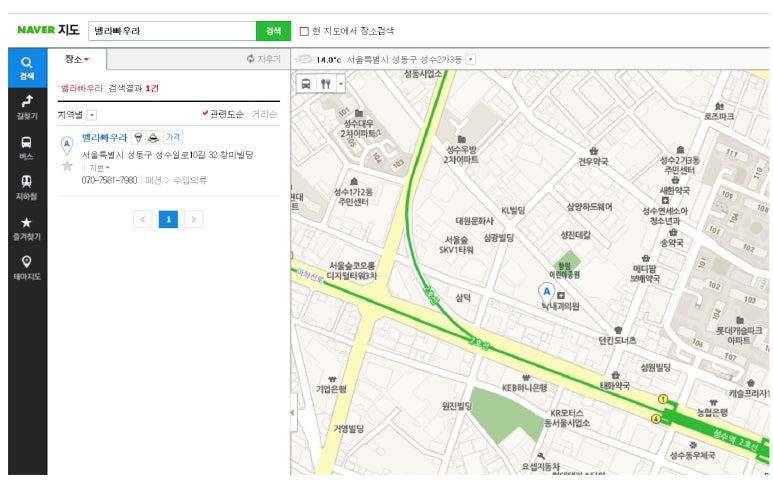773x483 pixels.
Task: Click the 삼양하드웨어 label on map
Action: click(x=590, y=207)
